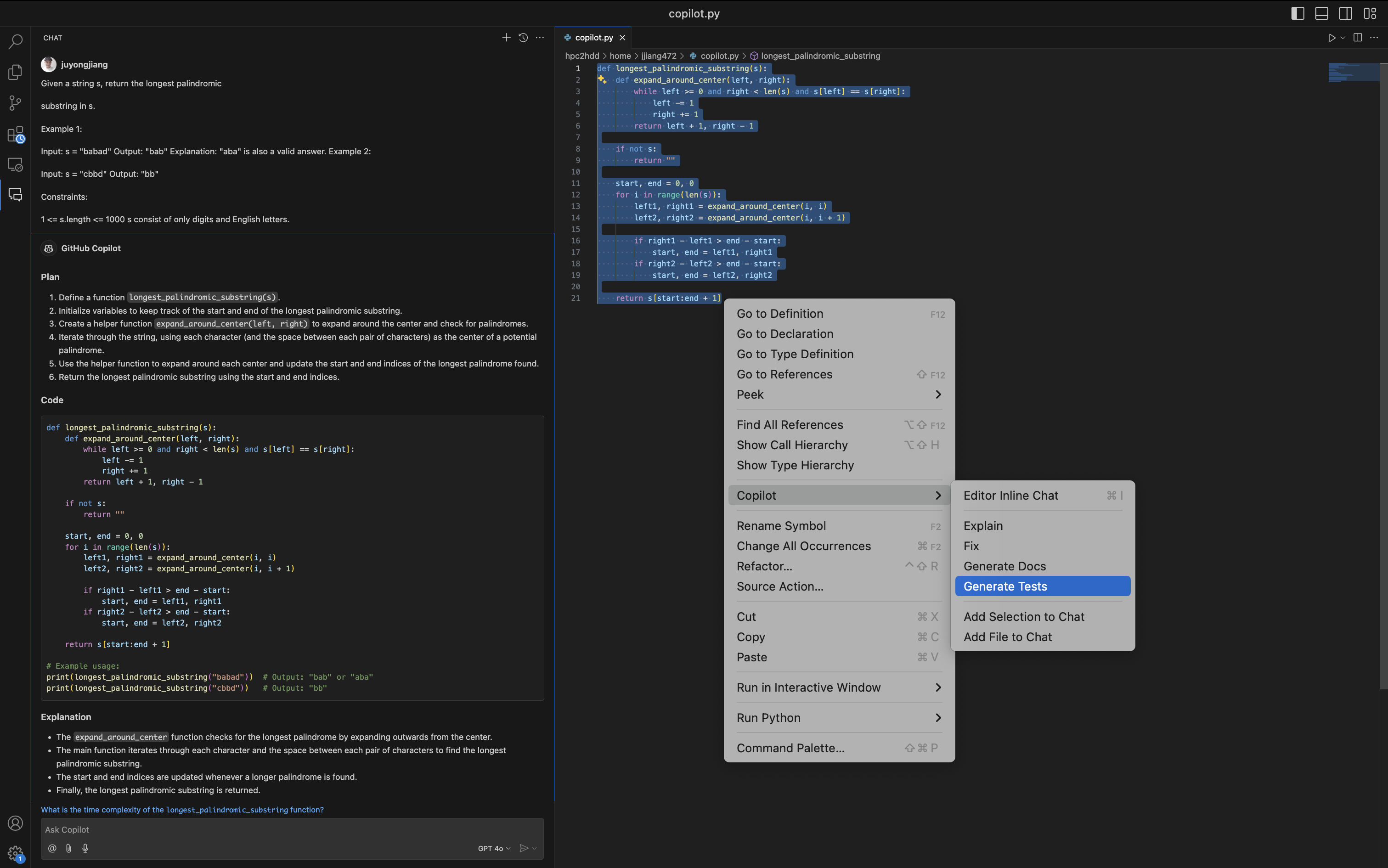The height and width of the screenshot is (868, 1388).
Task: Run Python file play icon
Action: tap(1332, 38)
